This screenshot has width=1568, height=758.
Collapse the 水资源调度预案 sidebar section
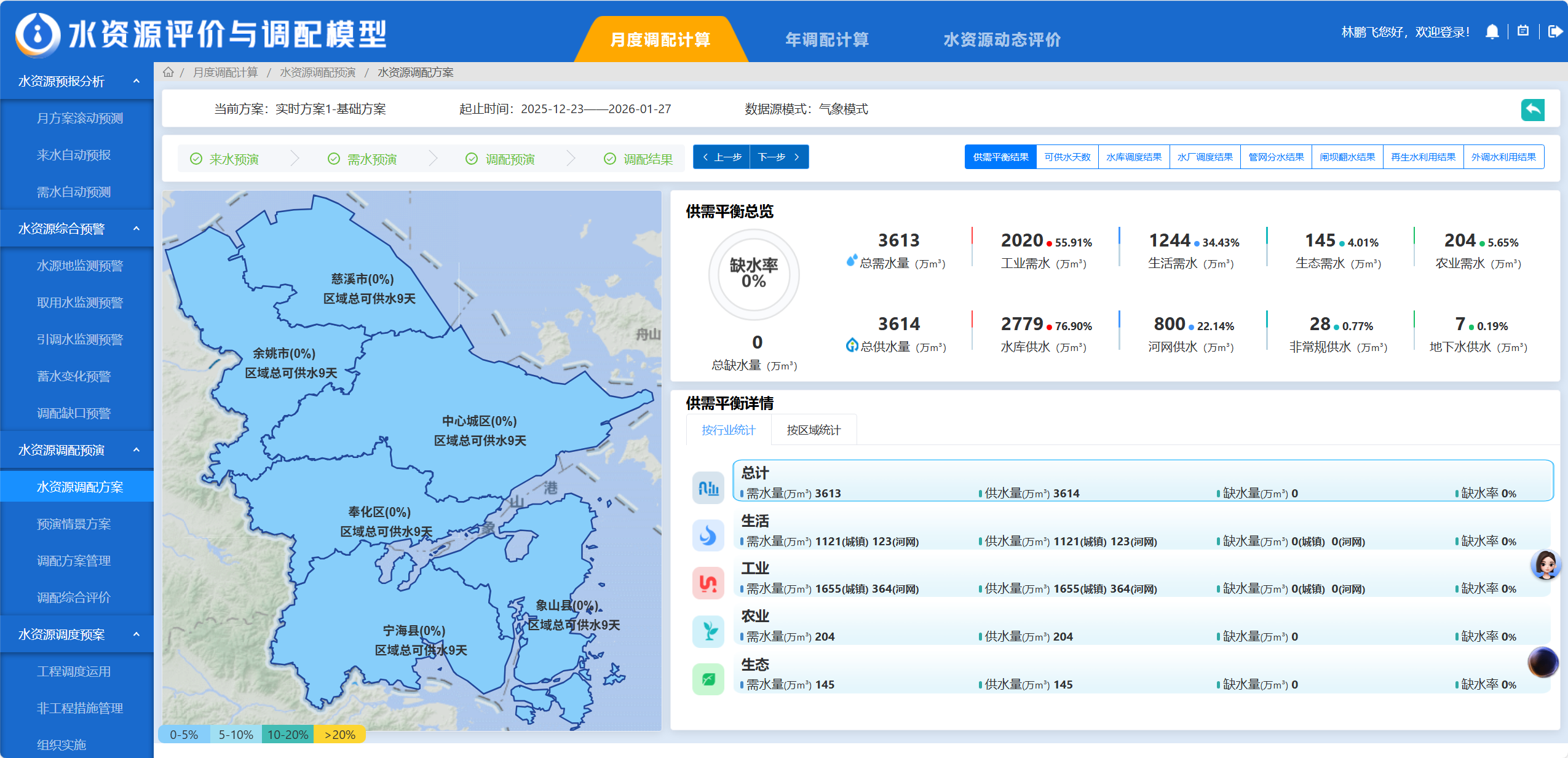tap(136, 634)
